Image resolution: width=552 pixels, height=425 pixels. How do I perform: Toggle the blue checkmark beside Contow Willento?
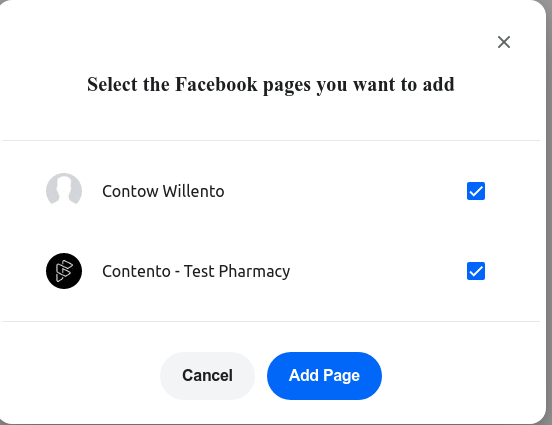click(476, 191)
